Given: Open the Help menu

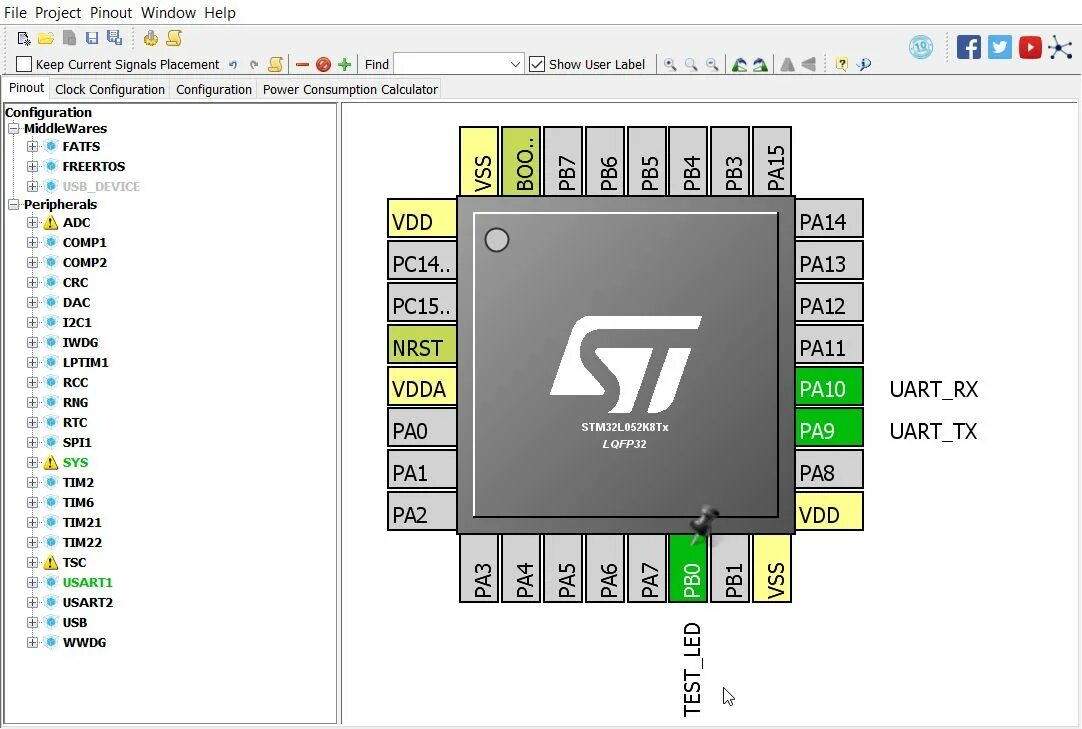Looking at the screenshot, I should [219, 12].
